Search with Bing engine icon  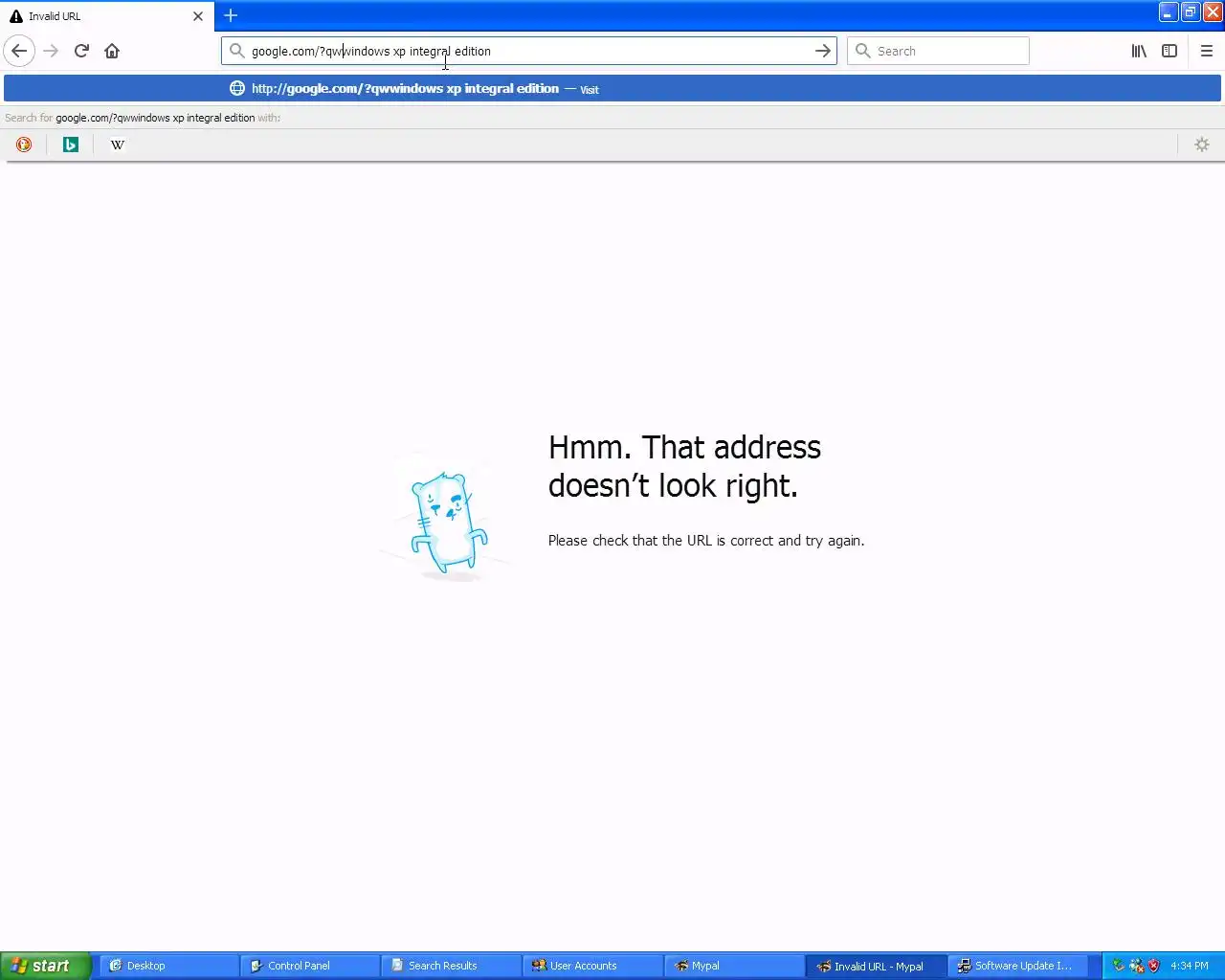click(x=71, y=145)
